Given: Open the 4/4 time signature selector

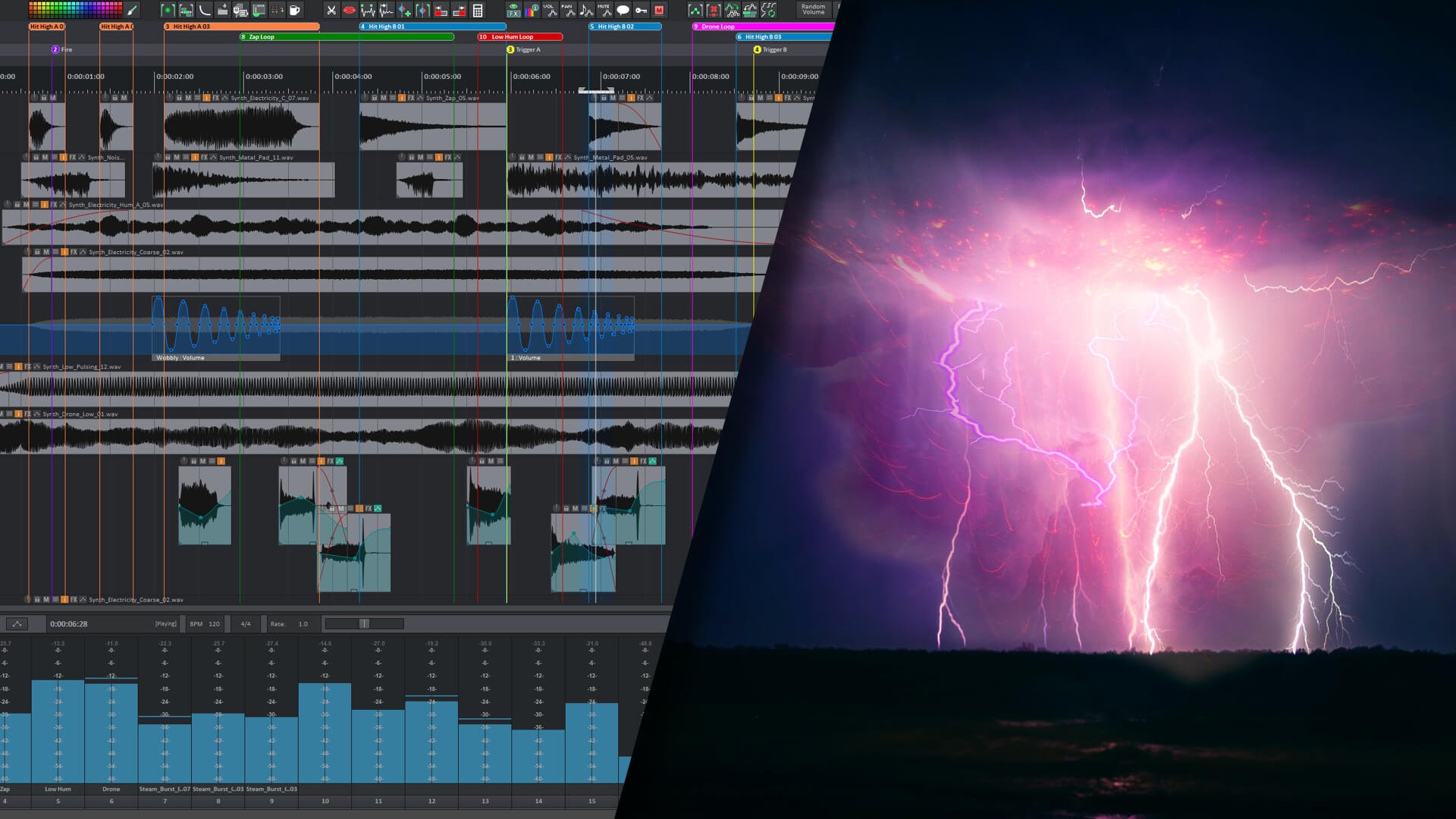Looking at the screenshot, I should [x=246, y=624].
